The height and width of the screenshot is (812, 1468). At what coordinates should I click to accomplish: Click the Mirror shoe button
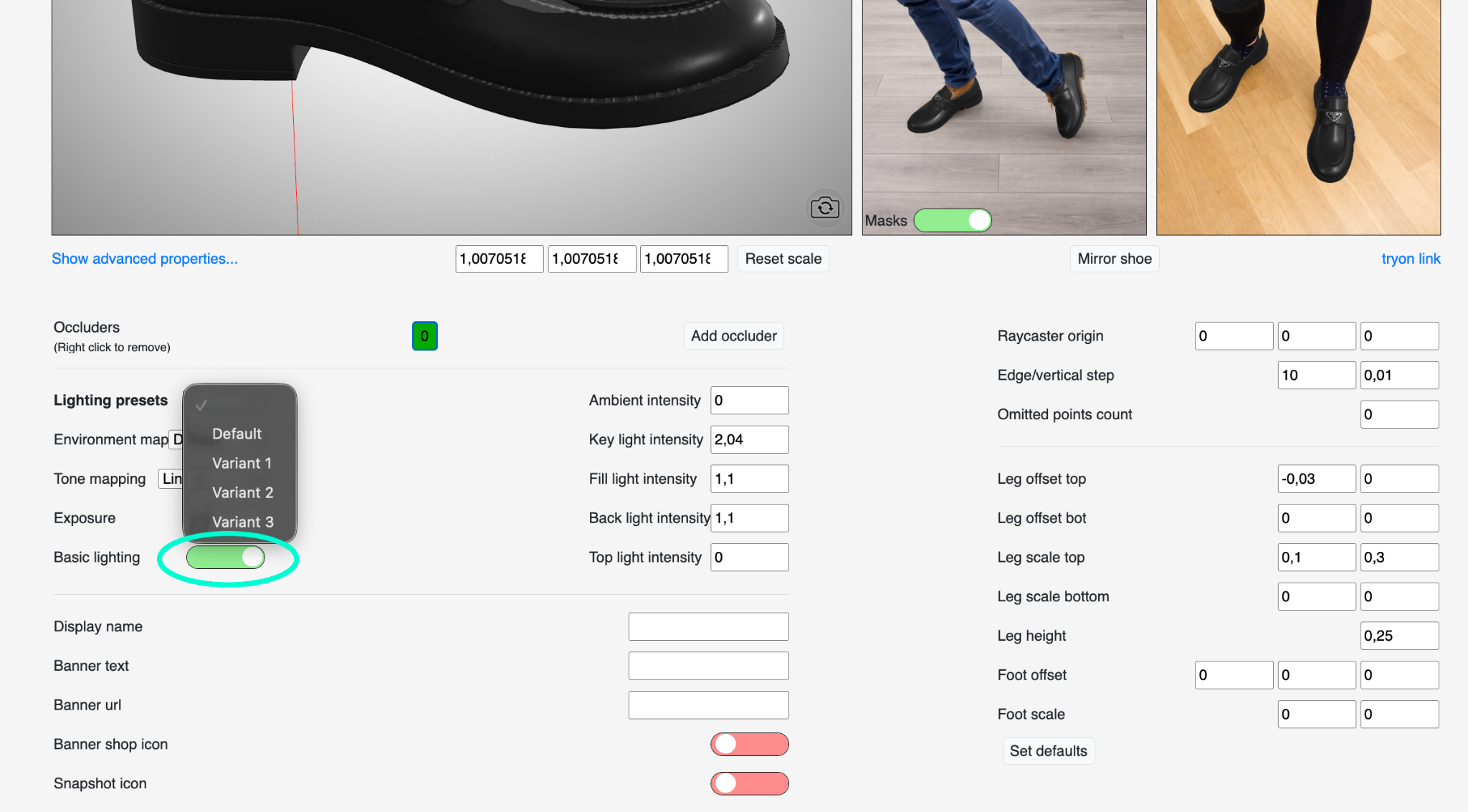tap(1114, 259)
